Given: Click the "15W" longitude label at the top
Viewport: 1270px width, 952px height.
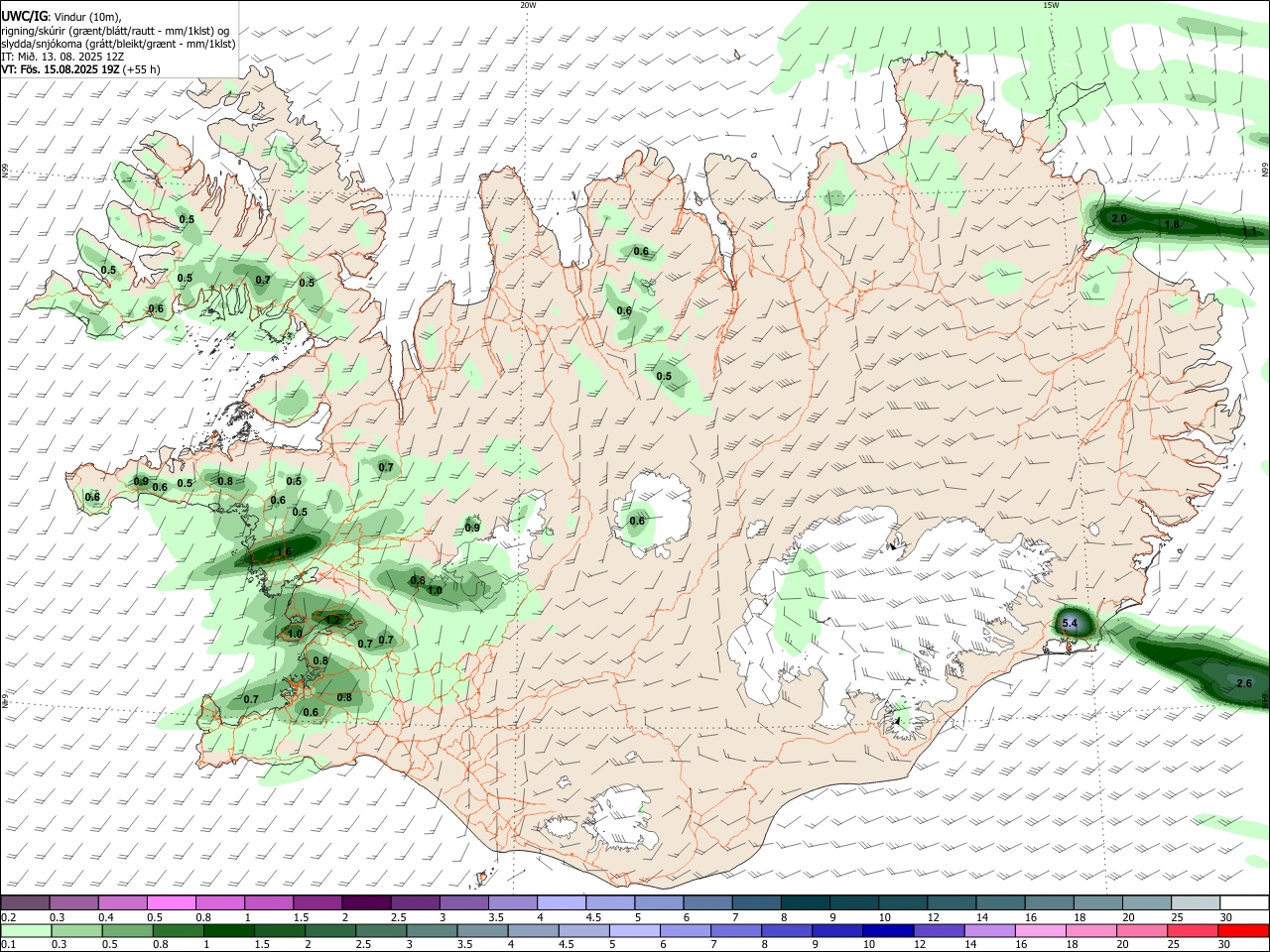Looking at the screenshot, I should (x=1051, y=5).
